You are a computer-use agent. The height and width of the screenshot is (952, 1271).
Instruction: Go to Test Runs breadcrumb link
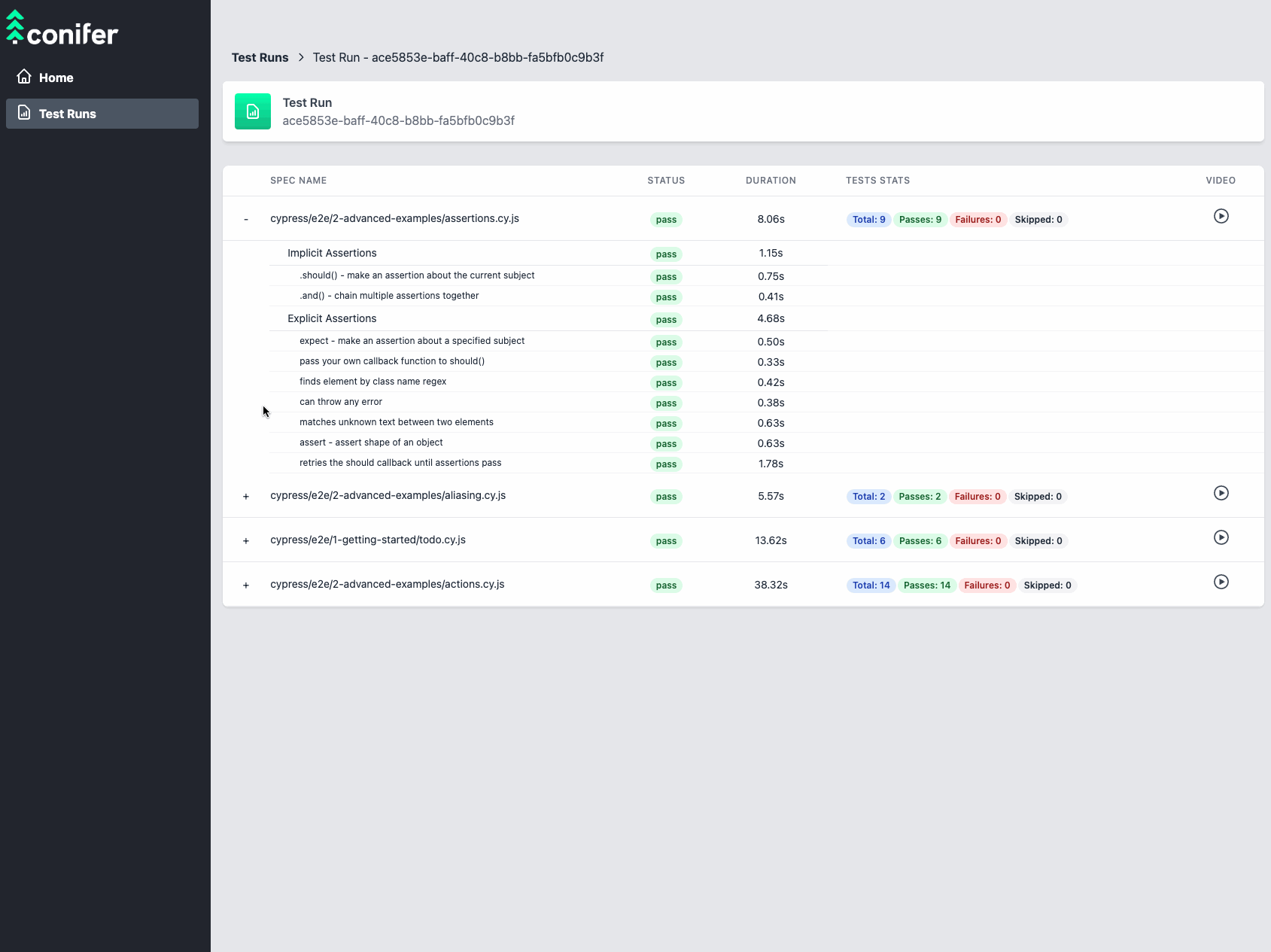[260, 58]
